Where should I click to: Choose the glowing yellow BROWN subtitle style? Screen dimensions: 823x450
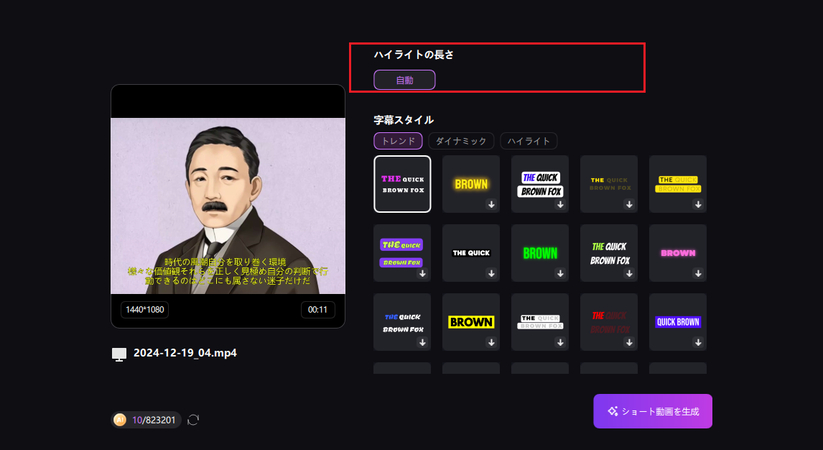click(471, 184)
